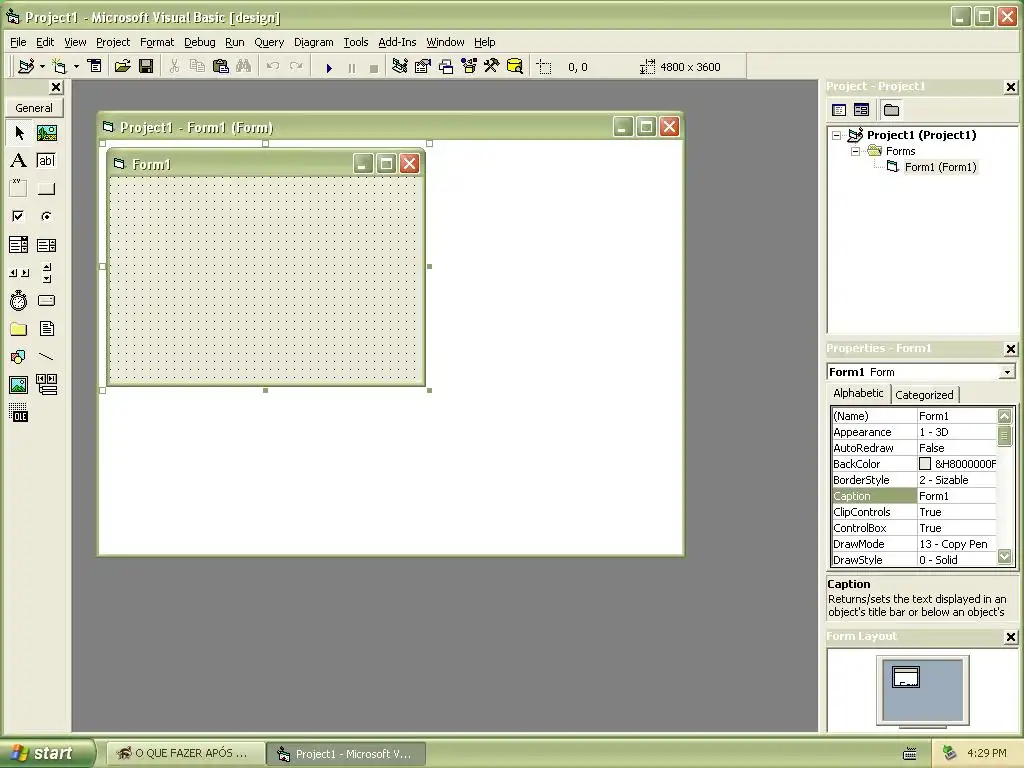Click the General toolbox tab button
The width and height of the screenshot is (1024, 768).
(x=34, y=108)
